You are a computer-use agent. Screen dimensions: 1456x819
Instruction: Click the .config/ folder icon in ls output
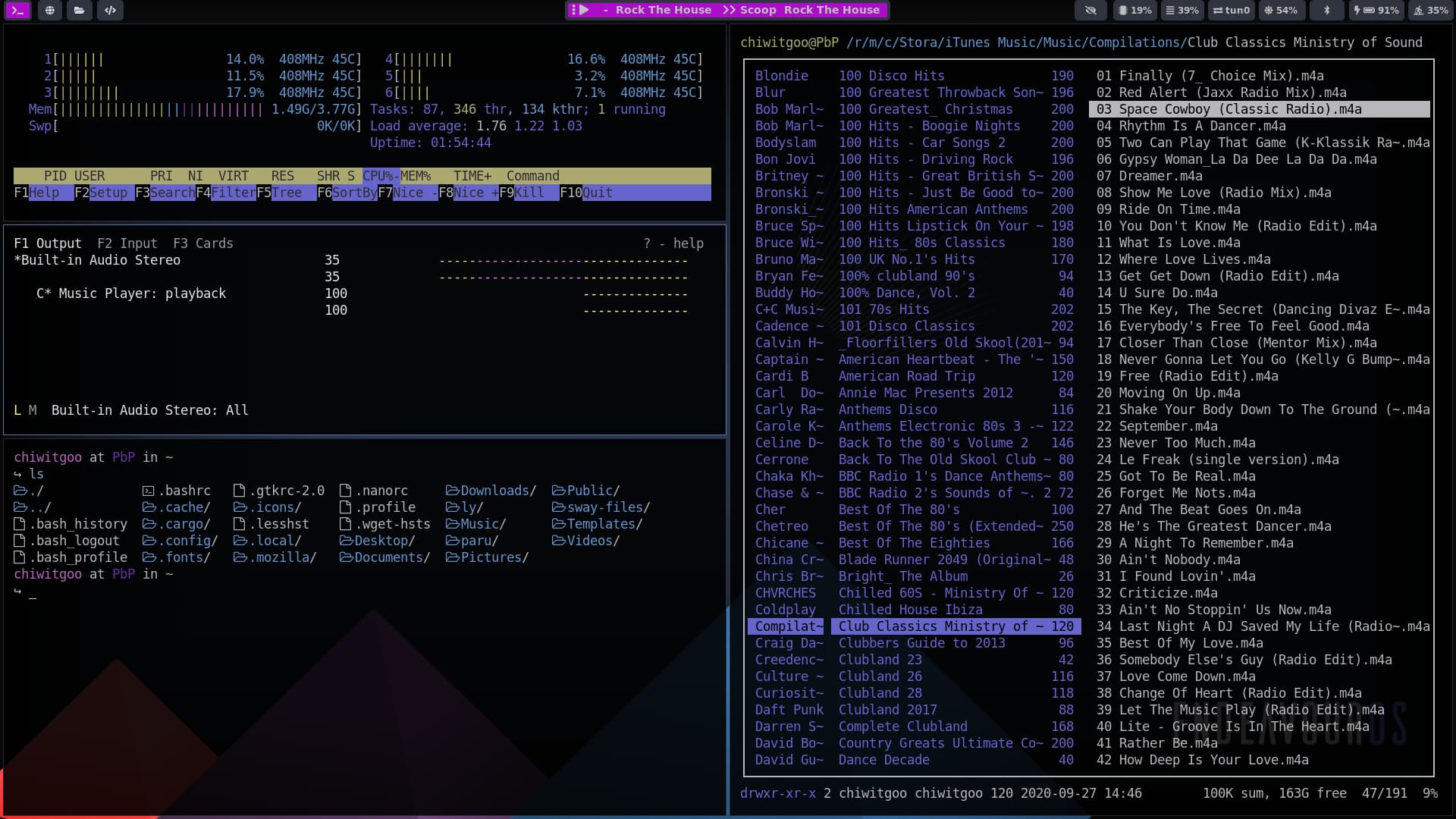coord(149,541)
